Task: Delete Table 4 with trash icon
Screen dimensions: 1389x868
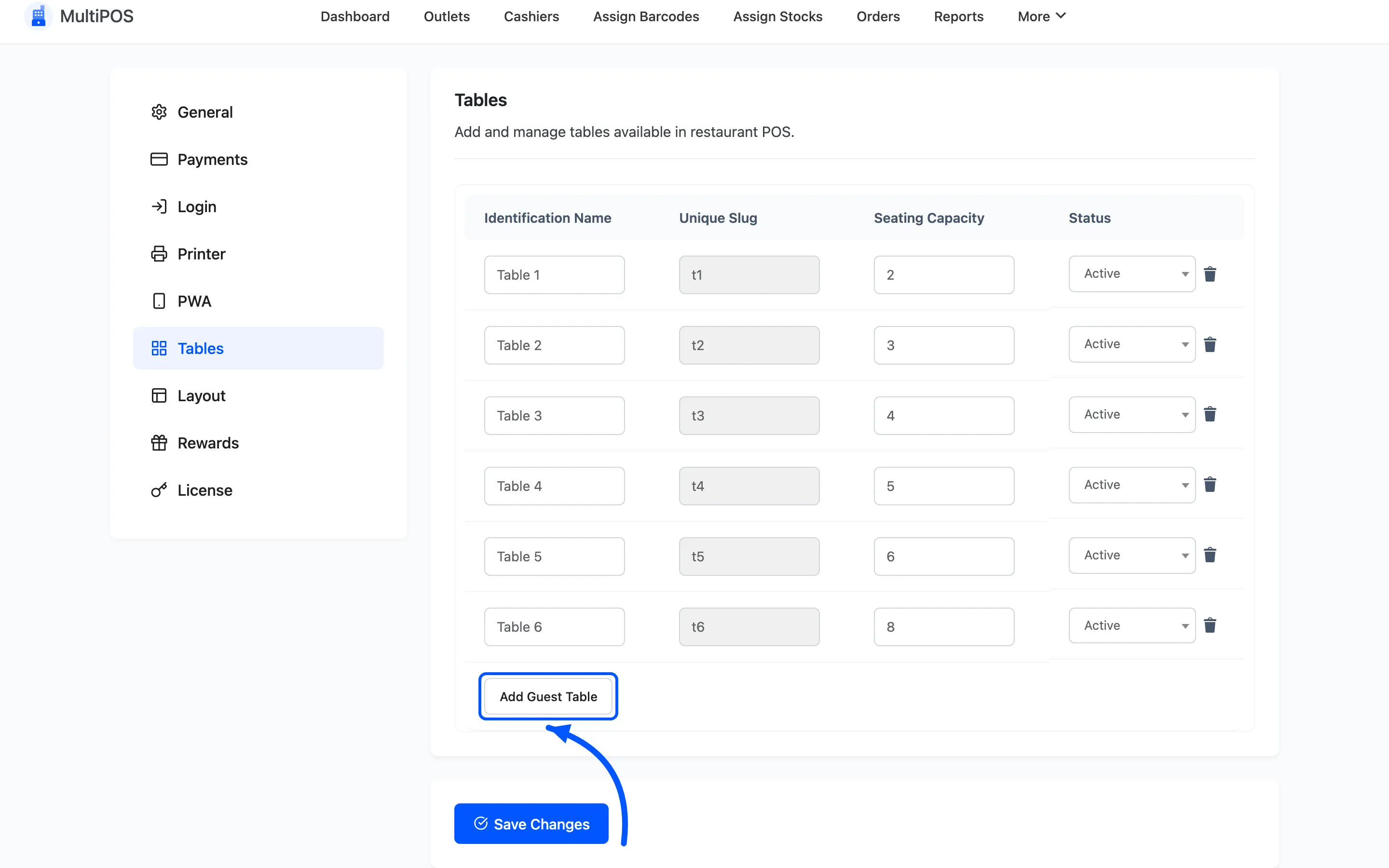Action: click(x=1210, y=485)
